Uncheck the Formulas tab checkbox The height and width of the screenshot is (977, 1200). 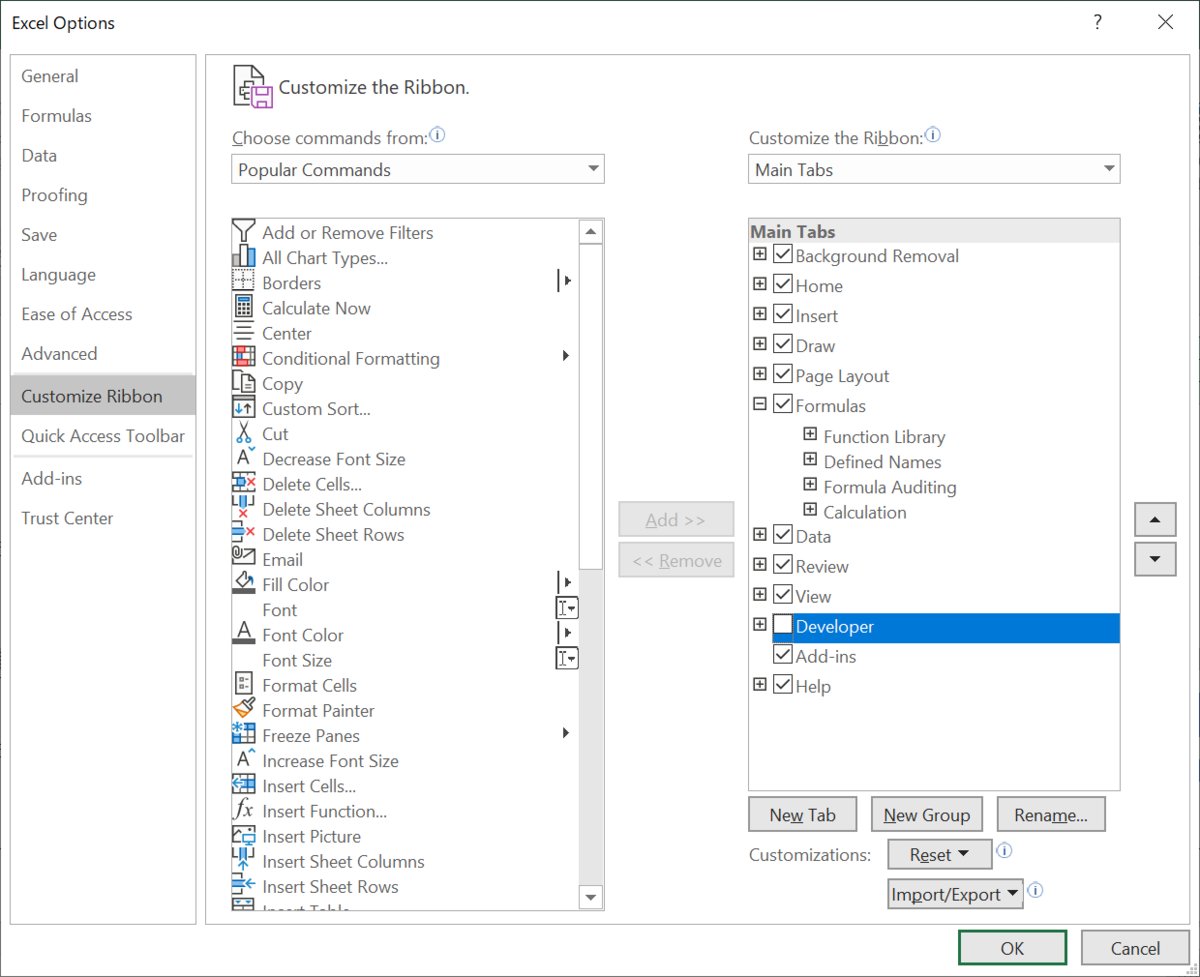pos(783,405)
